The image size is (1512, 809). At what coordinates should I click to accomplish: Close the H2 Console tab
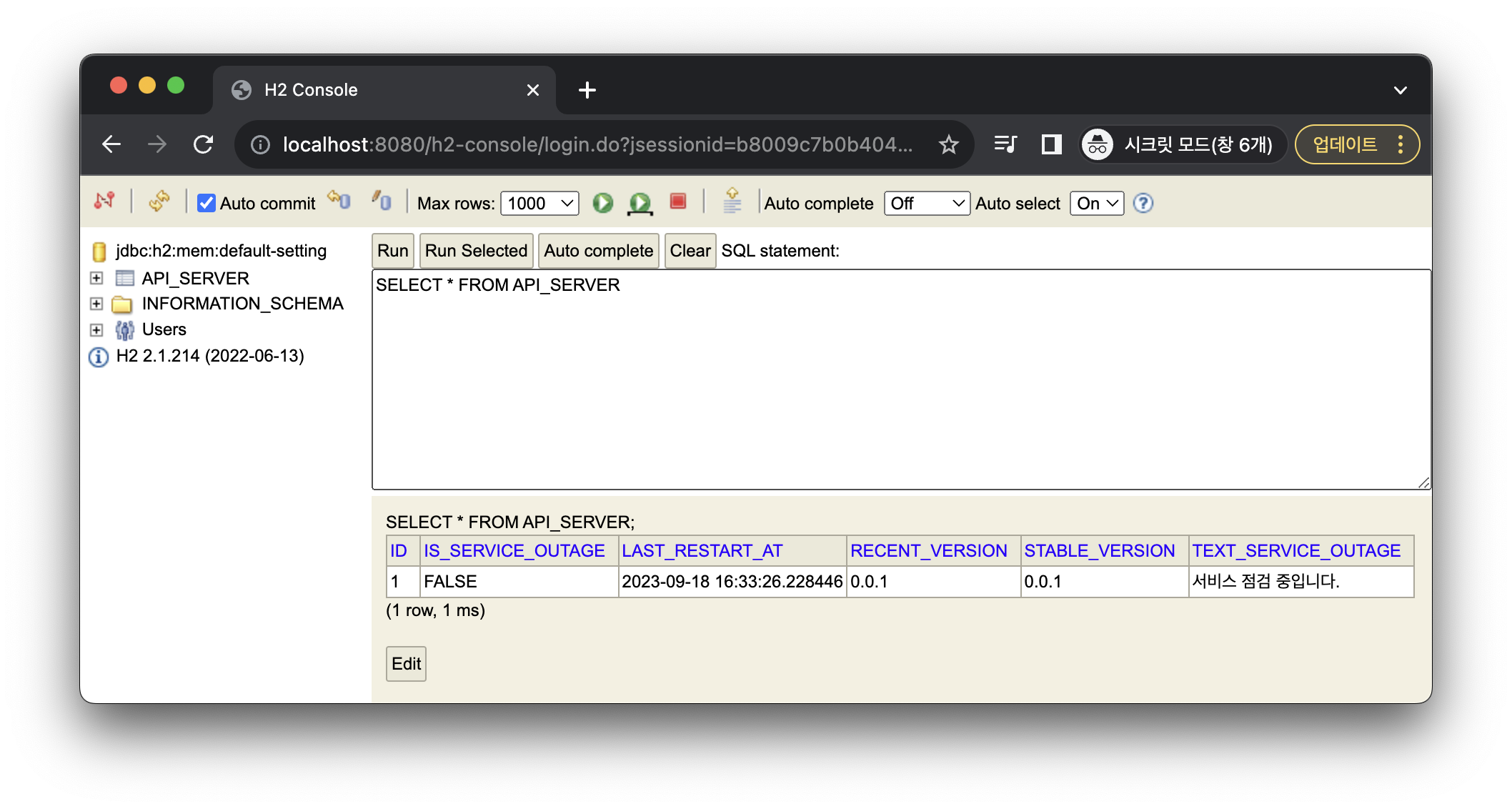tap(532, 90)
